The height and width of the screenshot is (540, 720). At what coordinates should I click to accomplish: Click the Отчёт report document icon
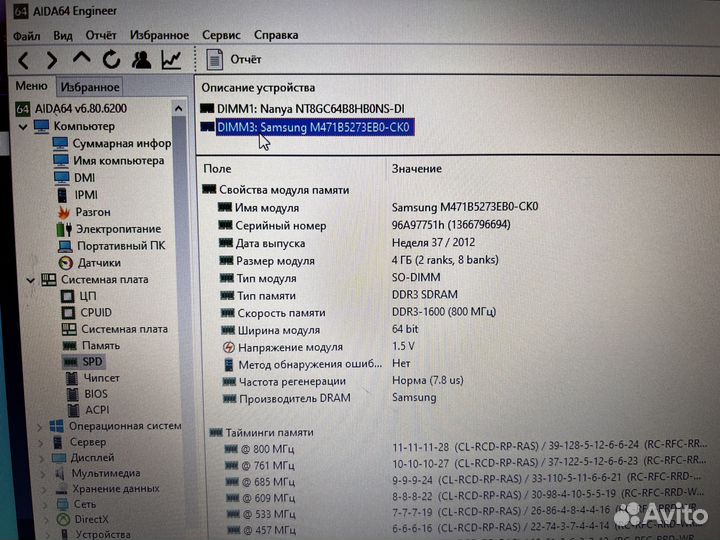pos(214,60)
